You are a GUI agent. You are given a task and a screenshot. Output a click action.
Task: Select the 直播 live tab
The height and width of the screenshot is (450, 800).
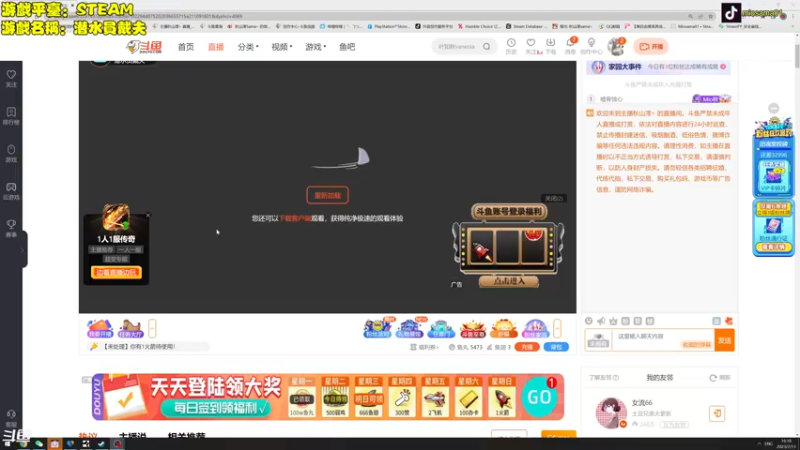215,47
